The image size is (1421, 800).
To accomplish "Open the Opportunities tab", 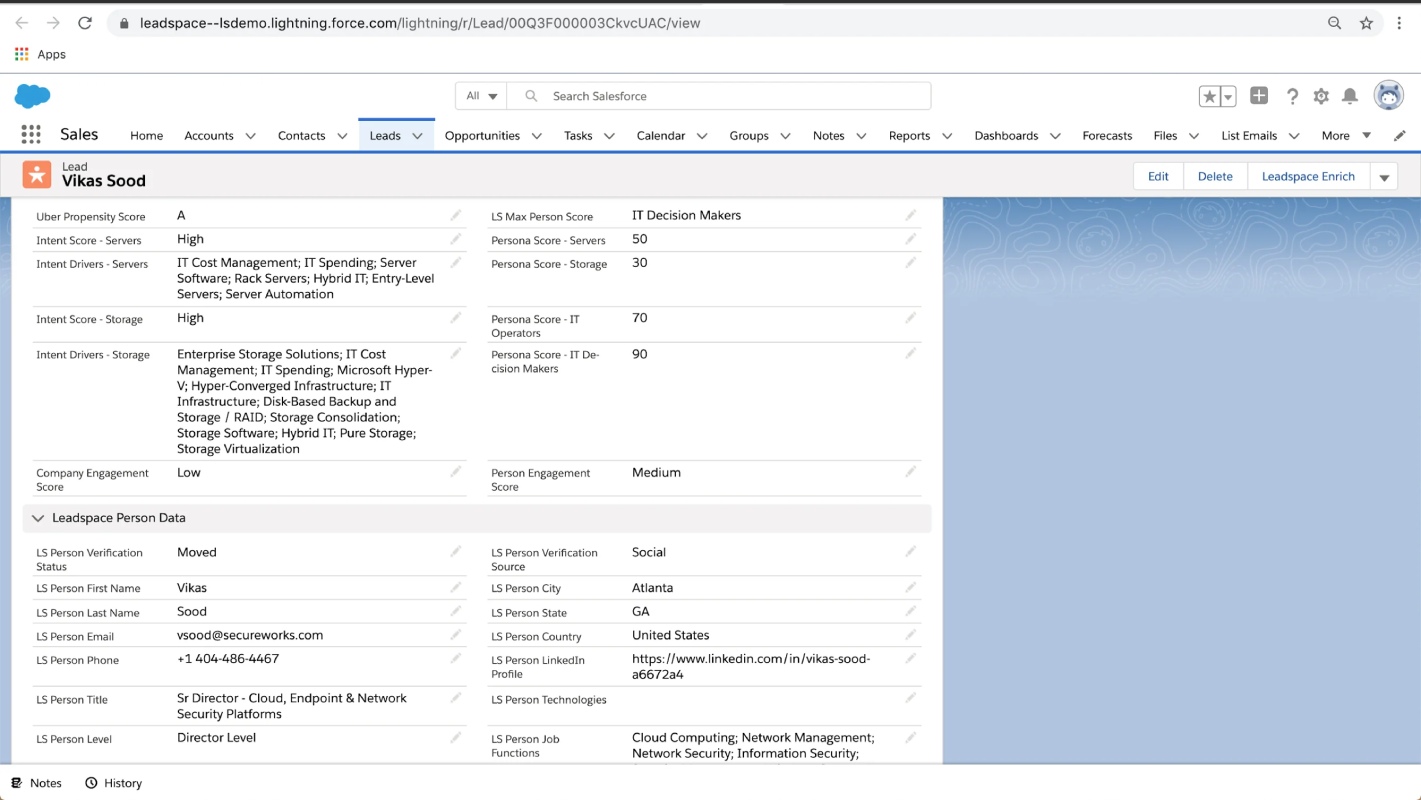I will pyautogui.click(x=482, y=136).
